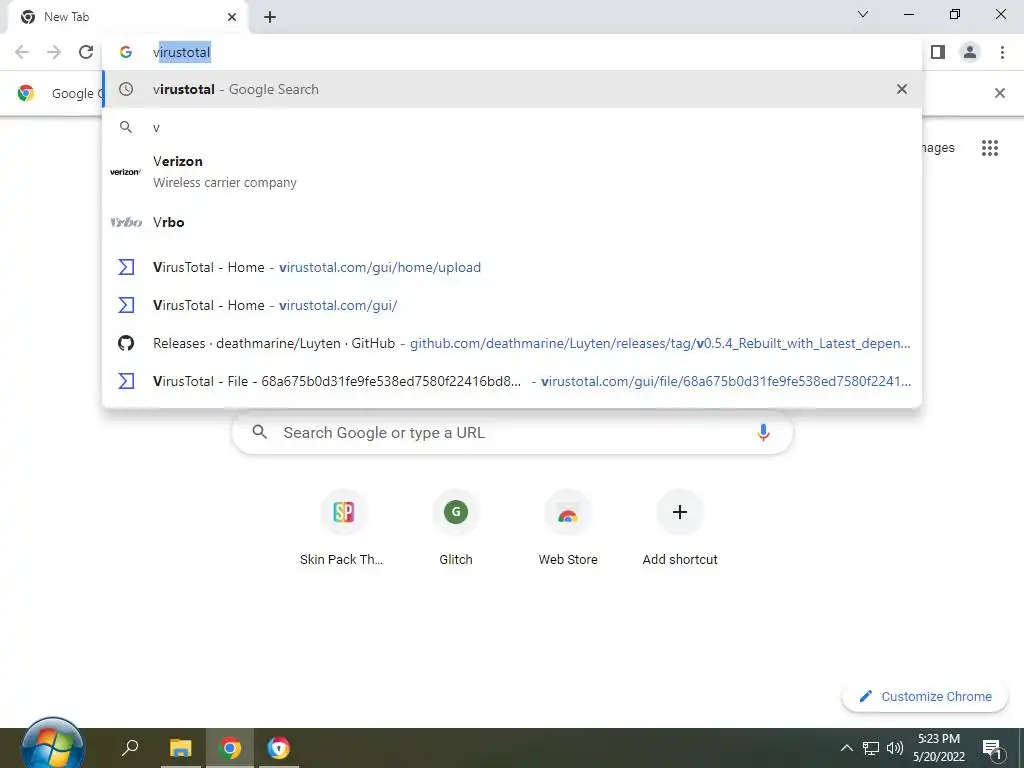Show hidden tray icons chevron
This screenshot has height=768, width=1024.
pos(846,748)
